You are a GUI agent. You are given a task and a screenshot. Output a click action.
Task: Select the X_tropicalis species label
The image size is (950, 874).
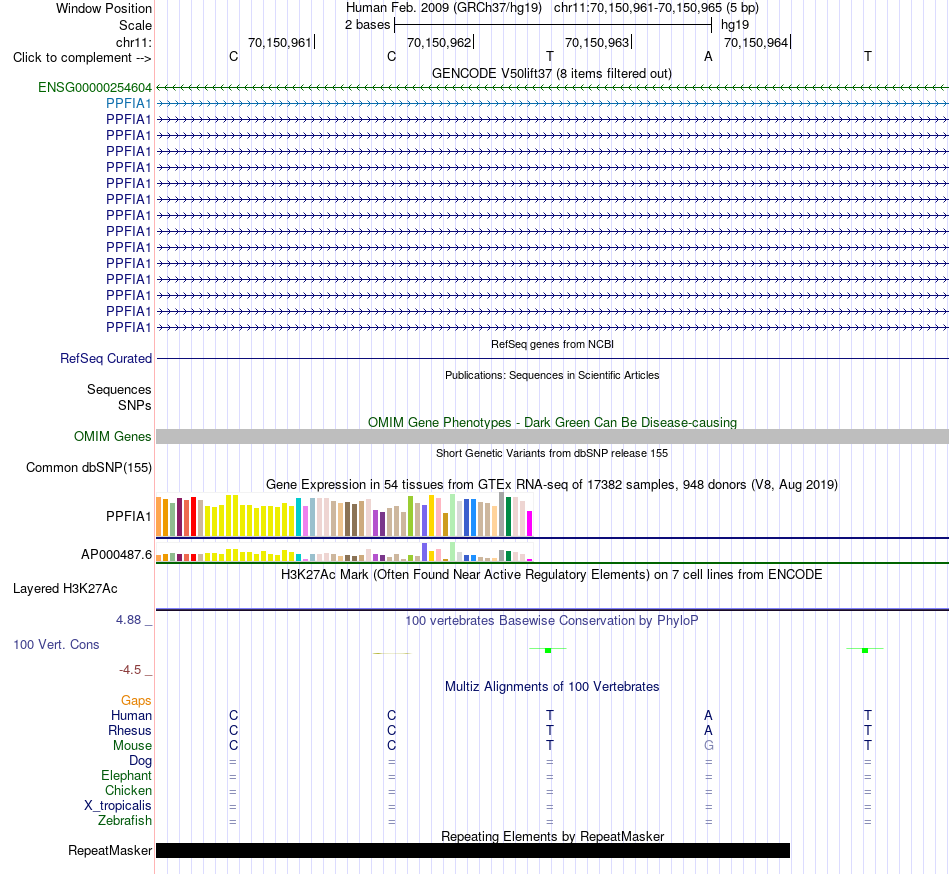click(118, 806)
